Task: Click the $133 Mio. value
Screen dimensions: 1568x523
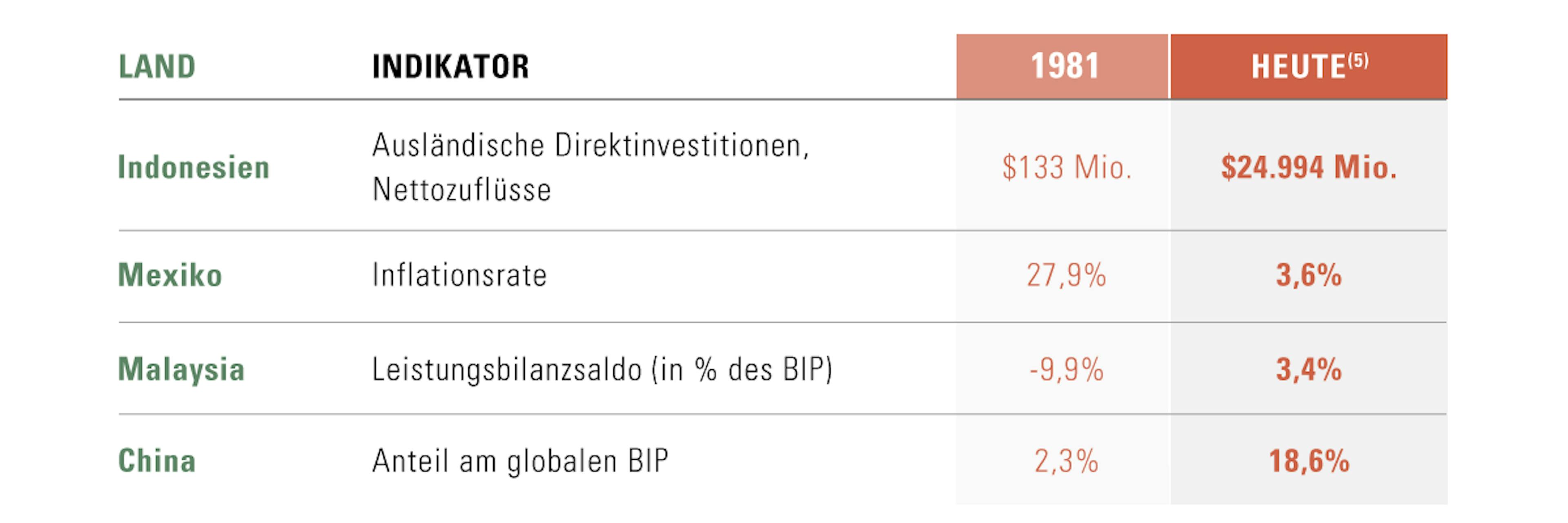Action: click(x=1067, y=168)
